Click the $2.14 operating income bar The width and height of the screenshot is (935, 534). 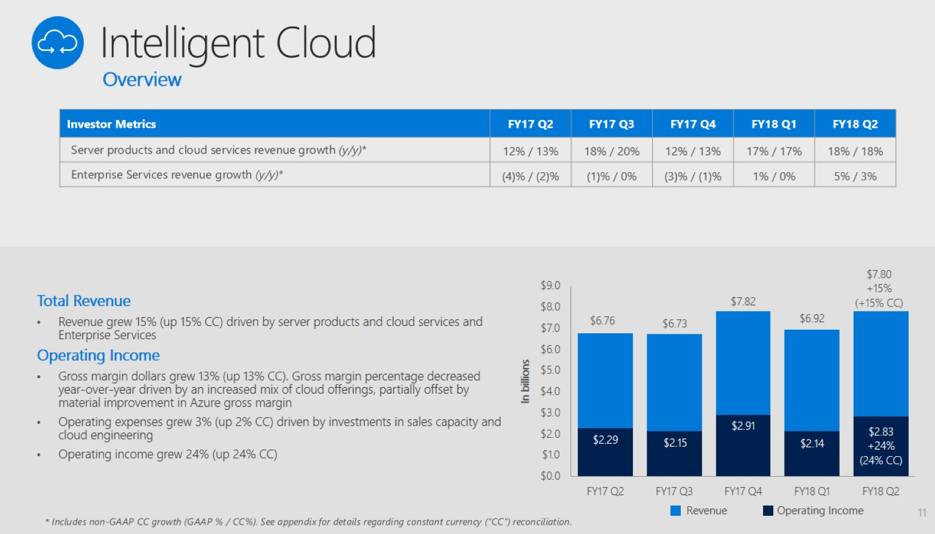(812, 454)
